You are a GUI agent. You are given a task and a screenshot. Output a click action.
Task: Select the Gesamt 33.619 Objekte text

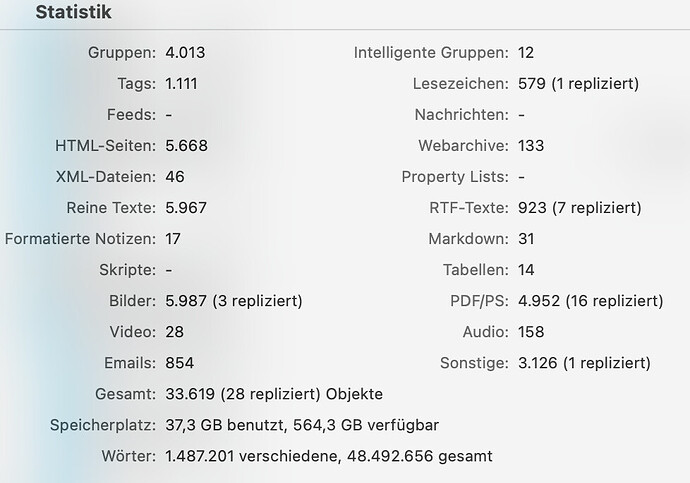tap(274, 394)
